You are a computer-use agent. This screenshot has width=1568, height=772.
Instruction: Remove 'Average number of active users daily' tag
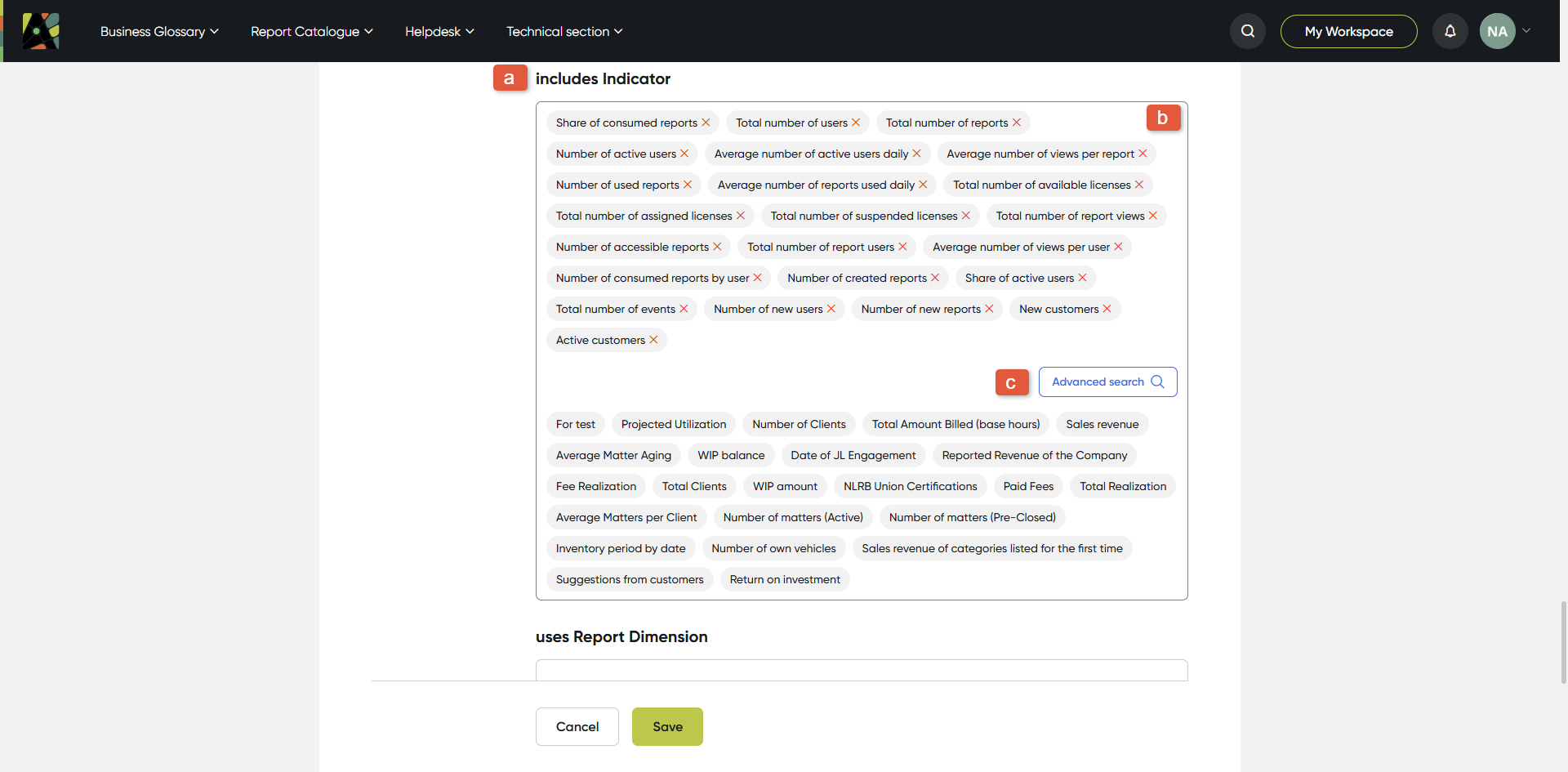[x=917, y=154]
